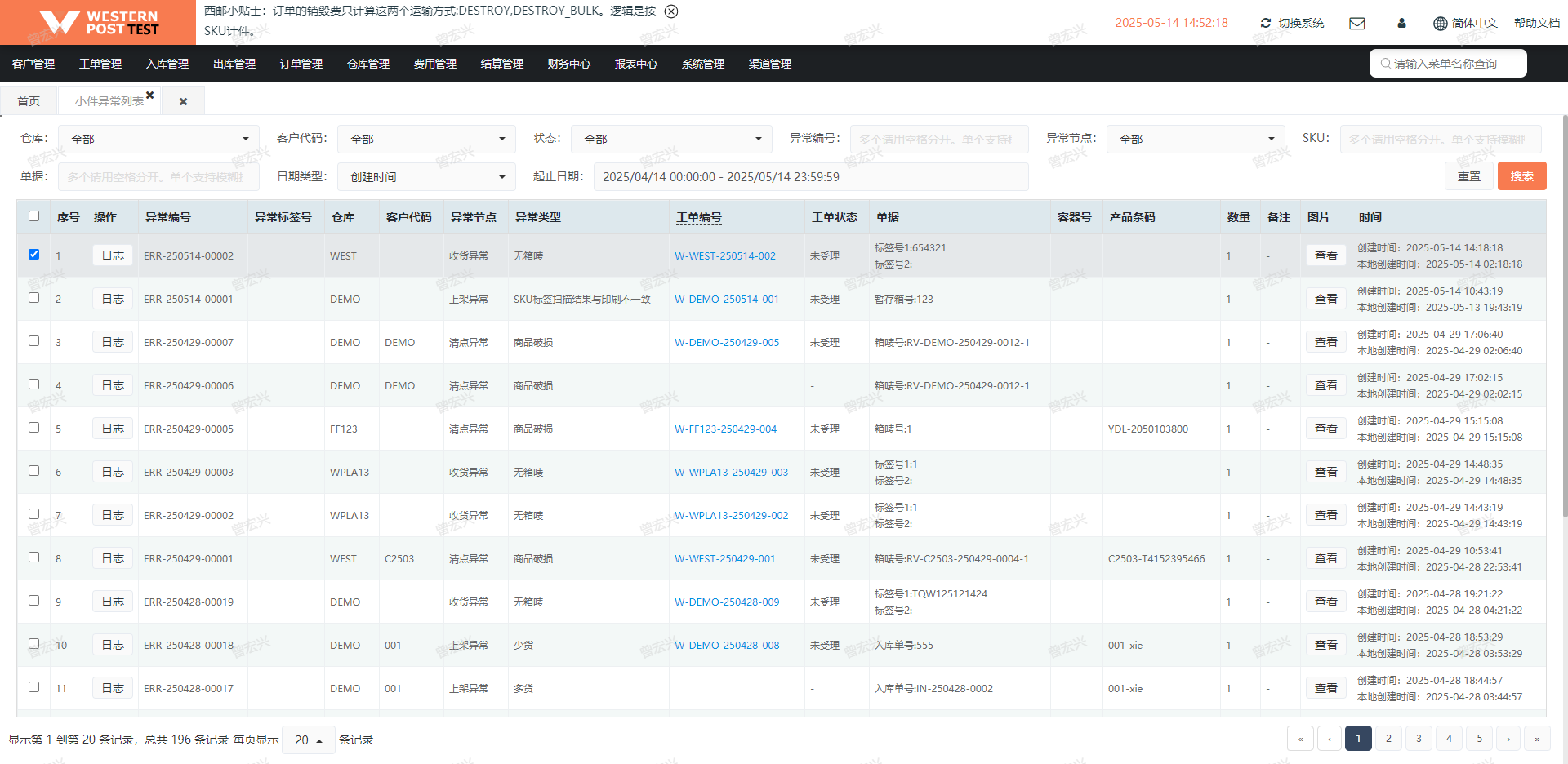The height and width of the screenshot is (764, 1568).
Task: Toggle the select-all header checkbox
Action: 33,216
